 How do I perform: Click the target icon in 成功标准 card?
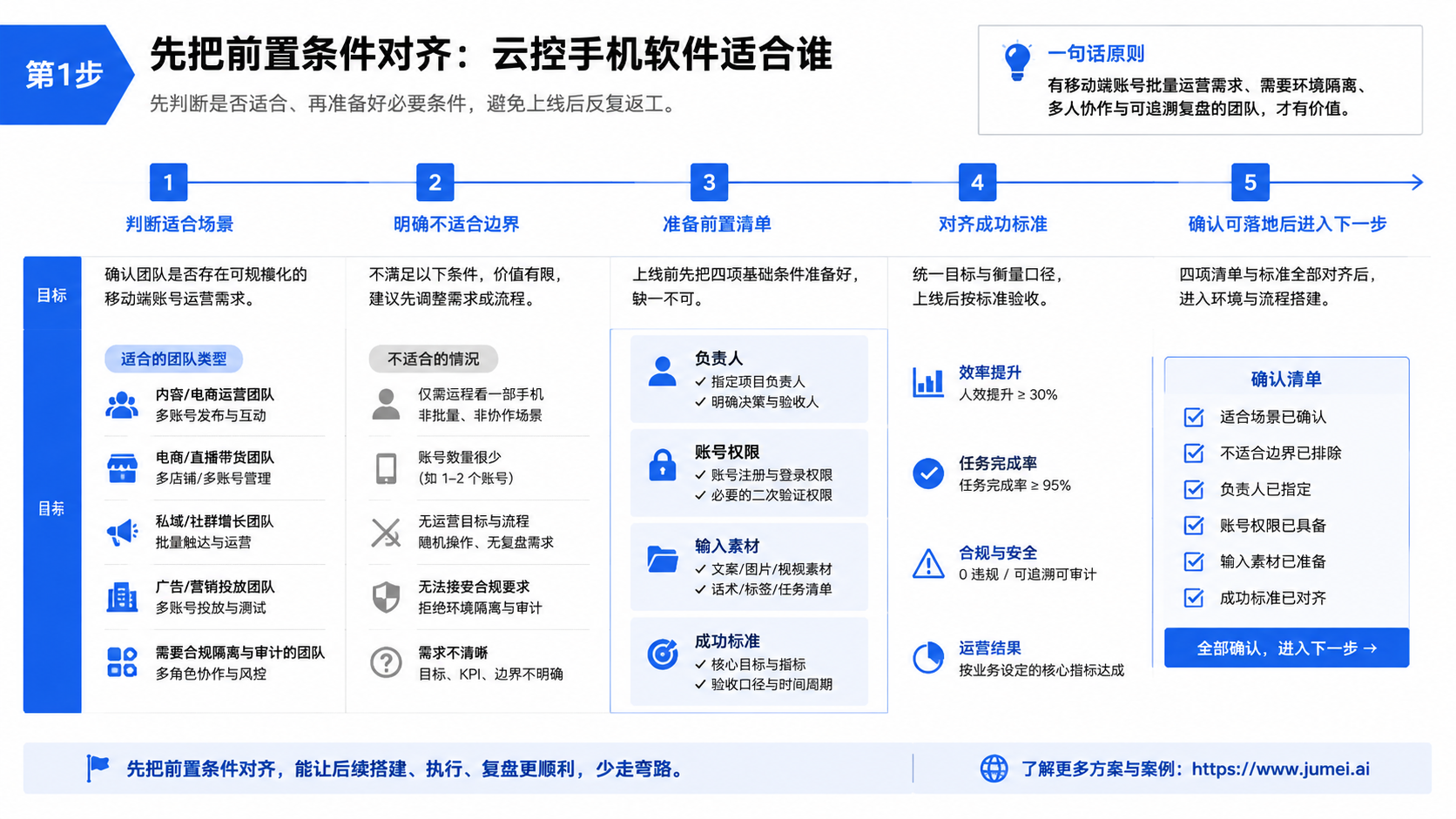coord(663,654)
